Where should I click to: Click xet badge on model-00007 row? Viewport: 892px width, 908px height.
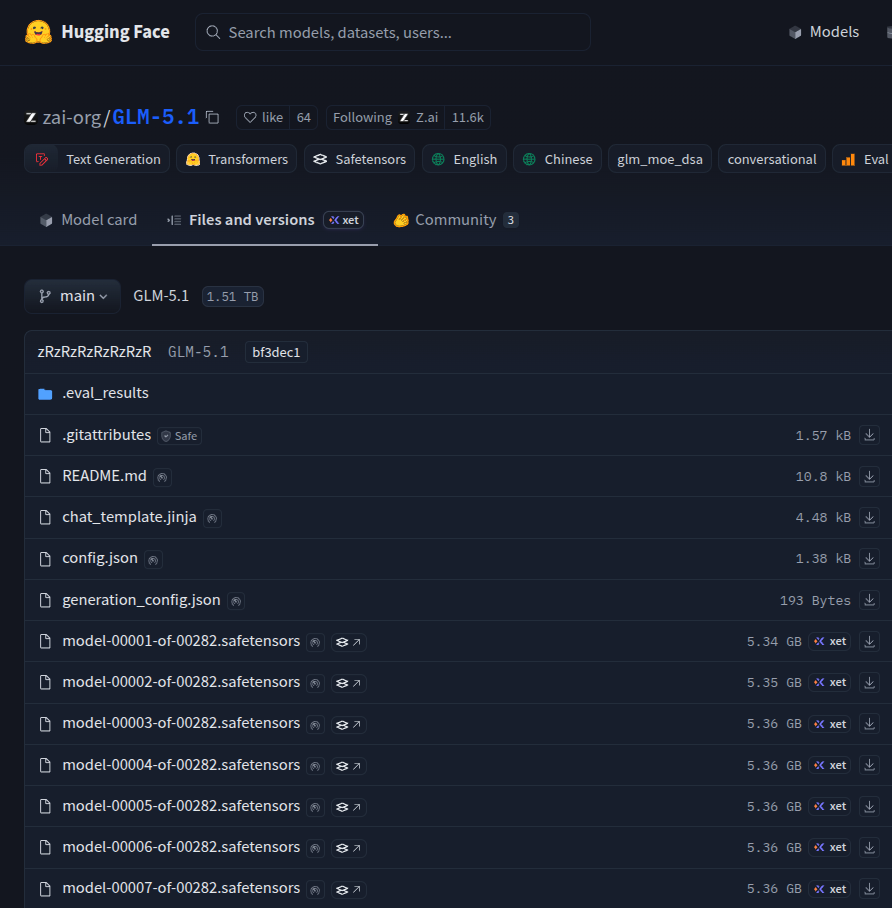(829, 889)
